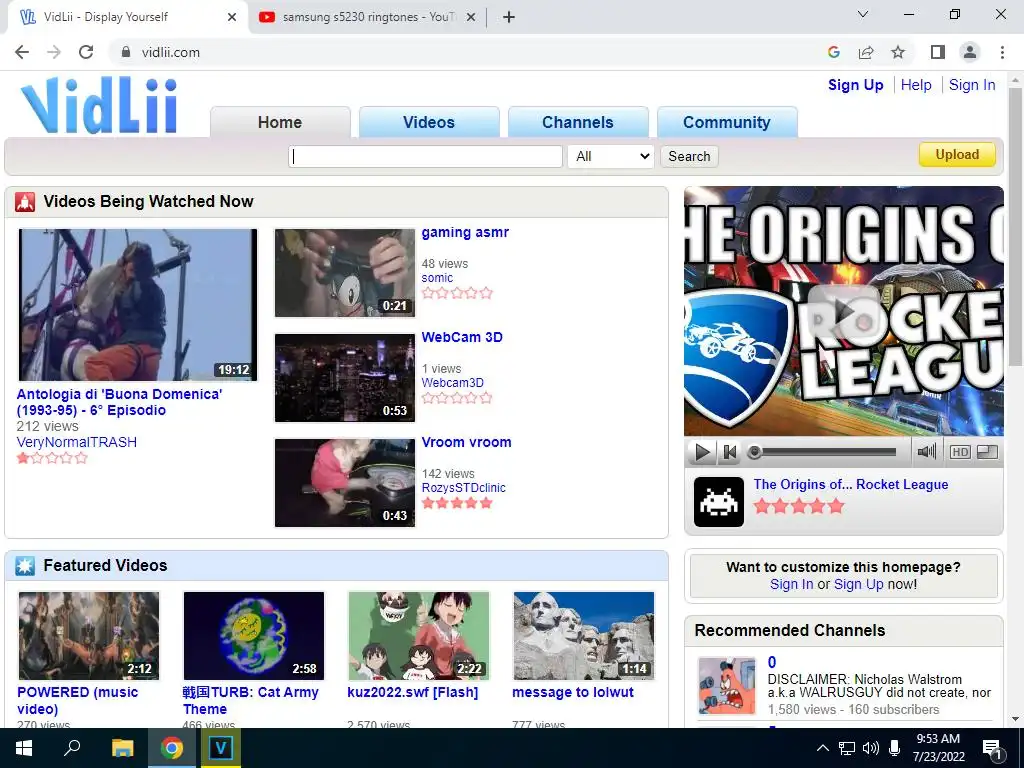Open the Chrome three-dot menu
This screenshot has width=1024, height=768.
point(1002,52)
